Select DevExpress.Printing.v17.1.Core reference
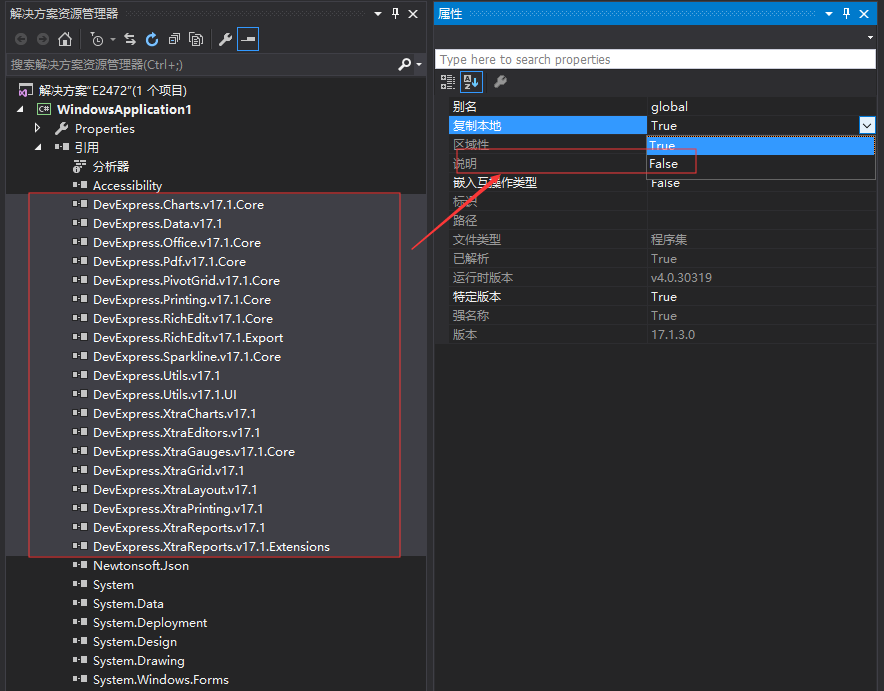Image resolution: width=884 pixels, height=691 pixels. coord(182,300)
